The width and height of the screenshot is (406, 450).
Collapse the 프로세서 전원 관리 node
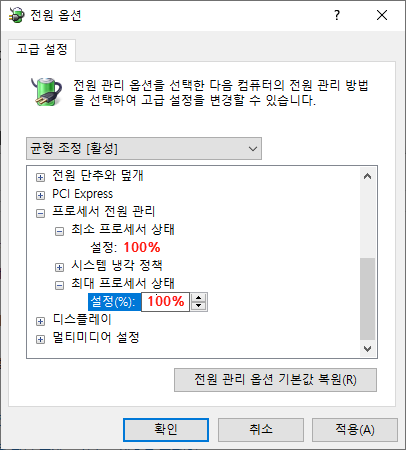[x=40, y=213]
